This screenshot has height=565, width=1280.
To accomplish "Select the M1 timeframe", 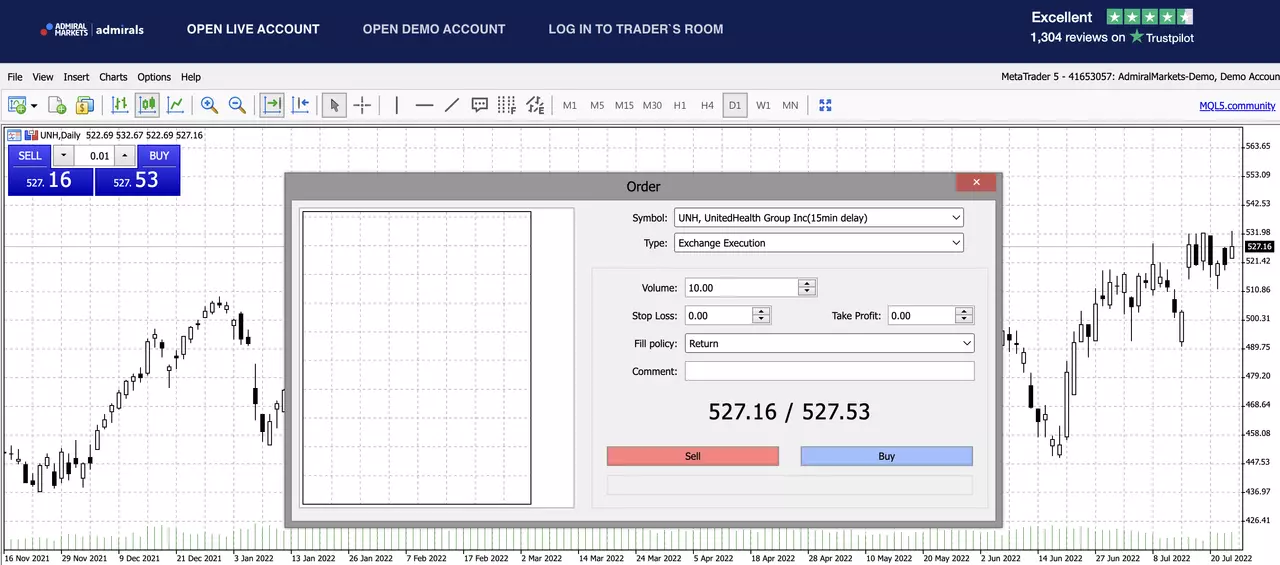I will pyautogui.click(x=570, y=105).
